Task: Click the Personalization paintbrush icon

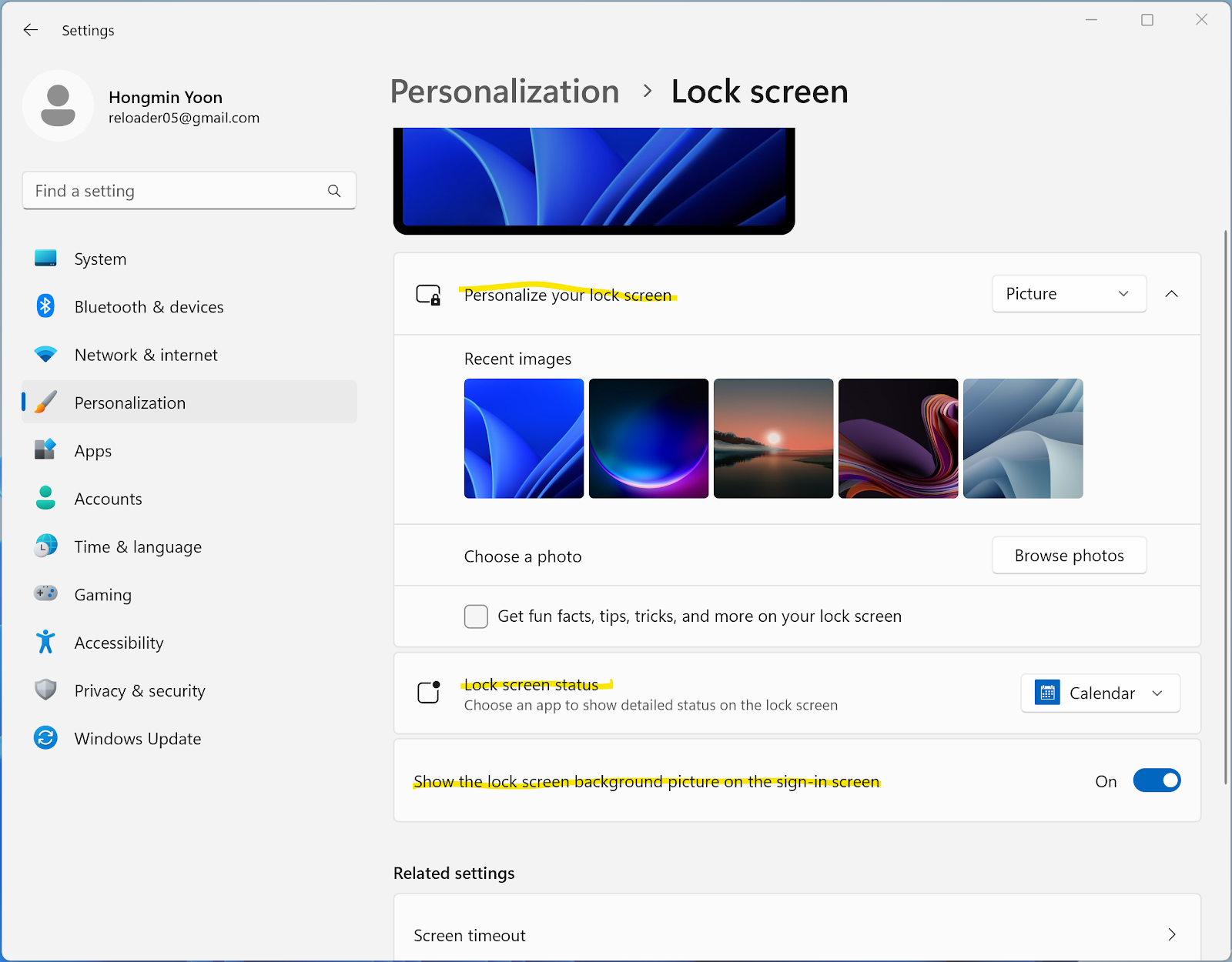Action: coord(45,402)
